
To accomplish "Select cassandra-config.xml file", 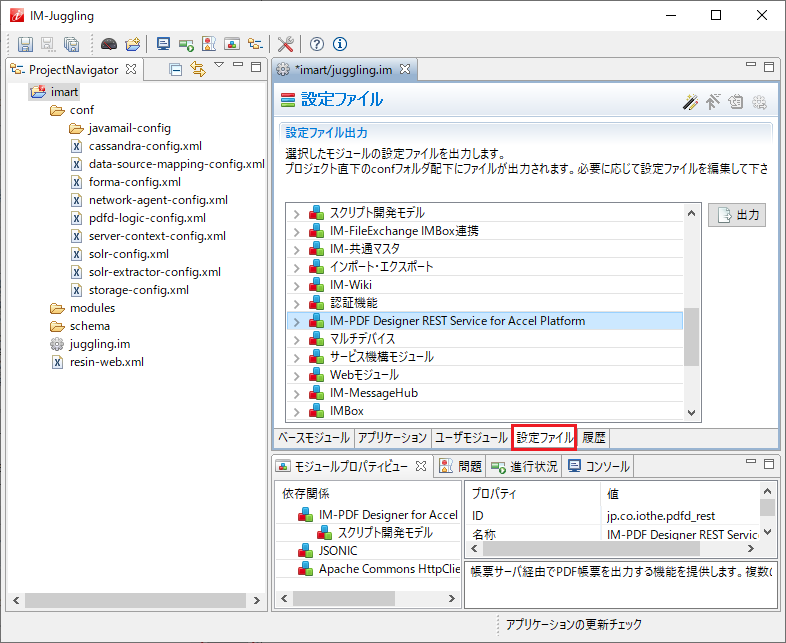I will tap(136, 146).
